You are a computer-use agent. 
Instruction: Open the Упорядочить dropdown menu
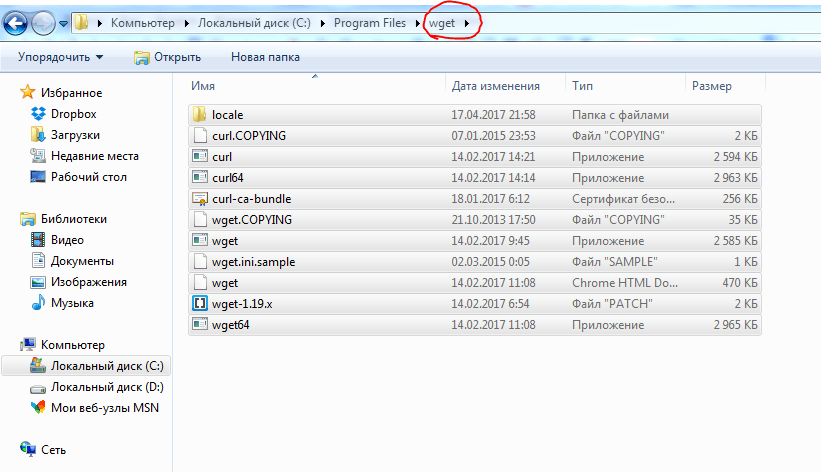tap(60, 57)
